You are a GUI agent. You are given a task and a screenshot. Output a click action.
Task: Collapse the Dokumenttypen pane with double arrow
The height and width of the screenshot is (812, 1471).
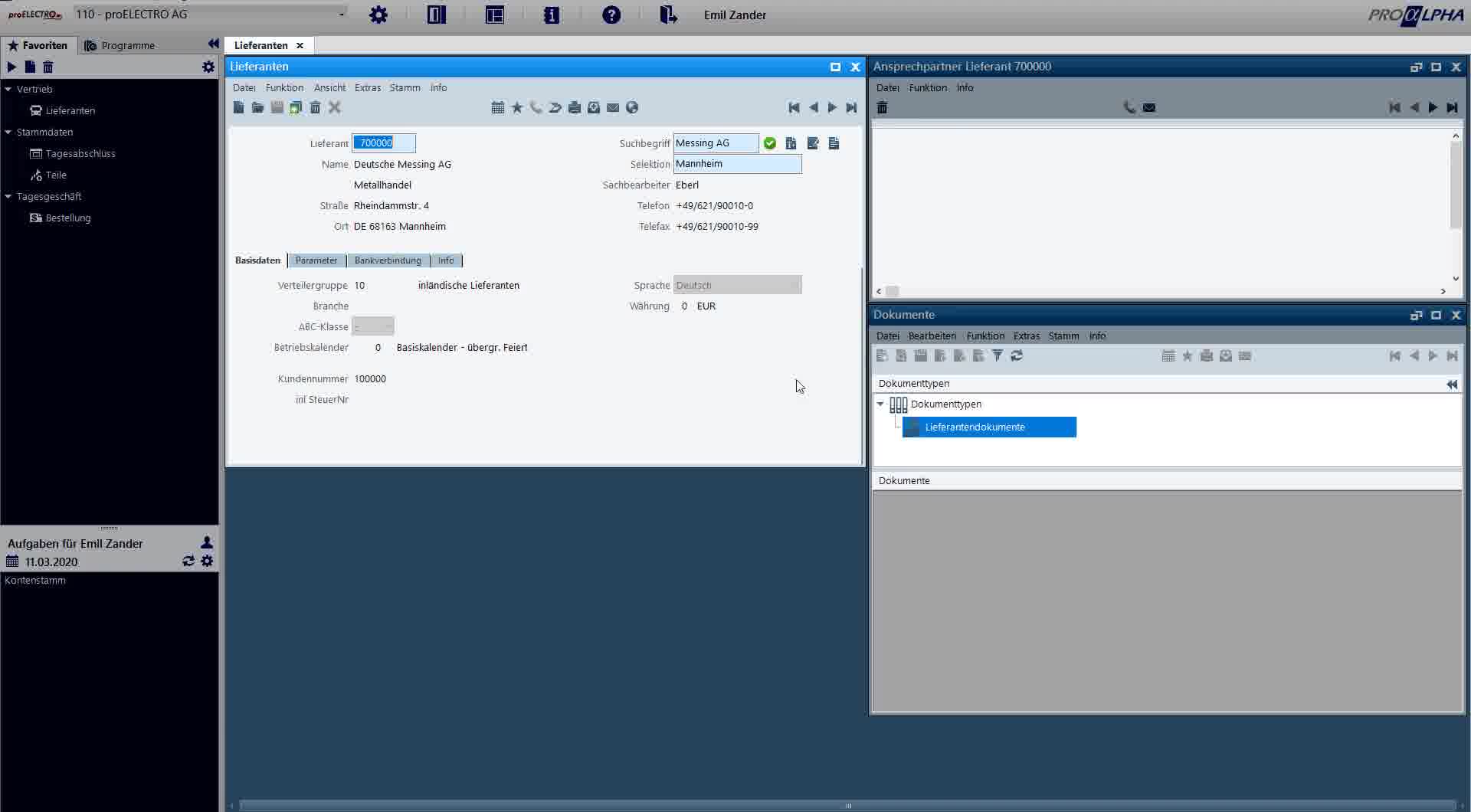1452,384
